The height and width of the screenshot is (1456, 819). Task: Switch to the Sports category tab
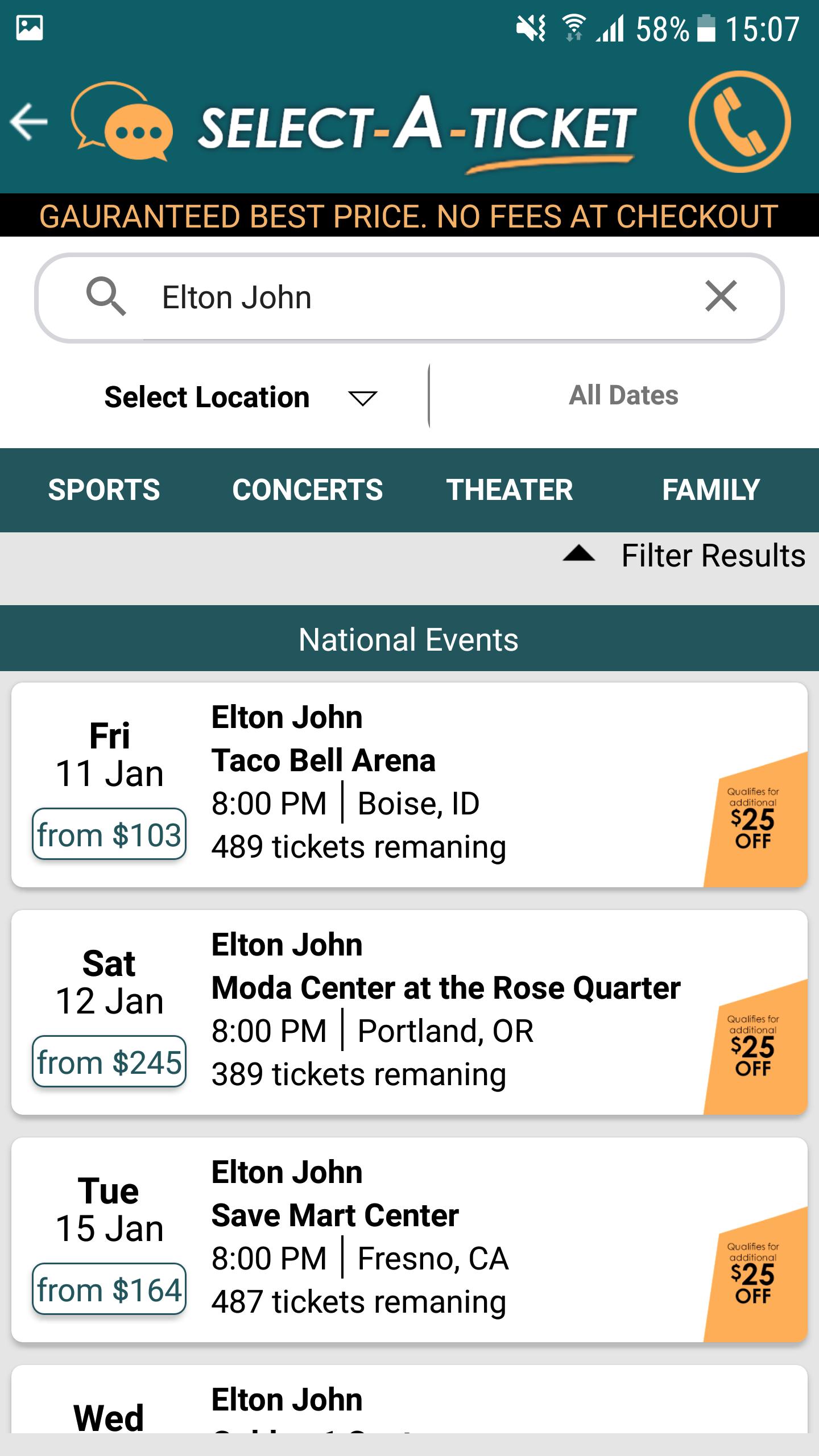tap(104, 490)
